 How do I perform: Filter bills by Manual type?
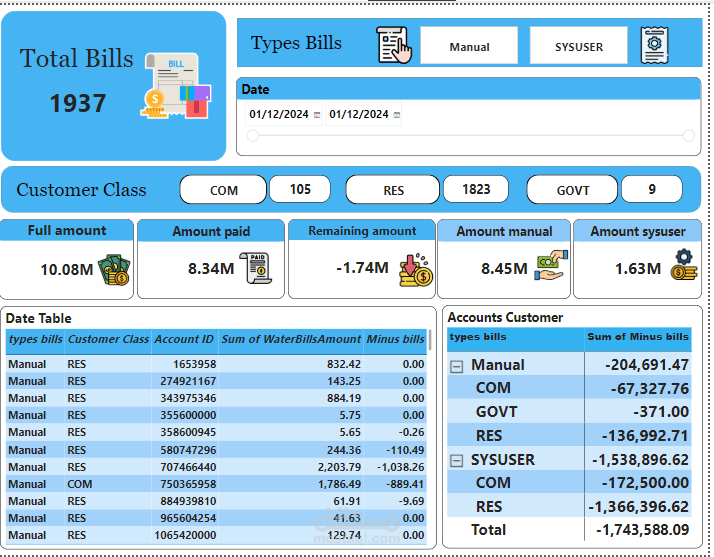pos(469,46)
